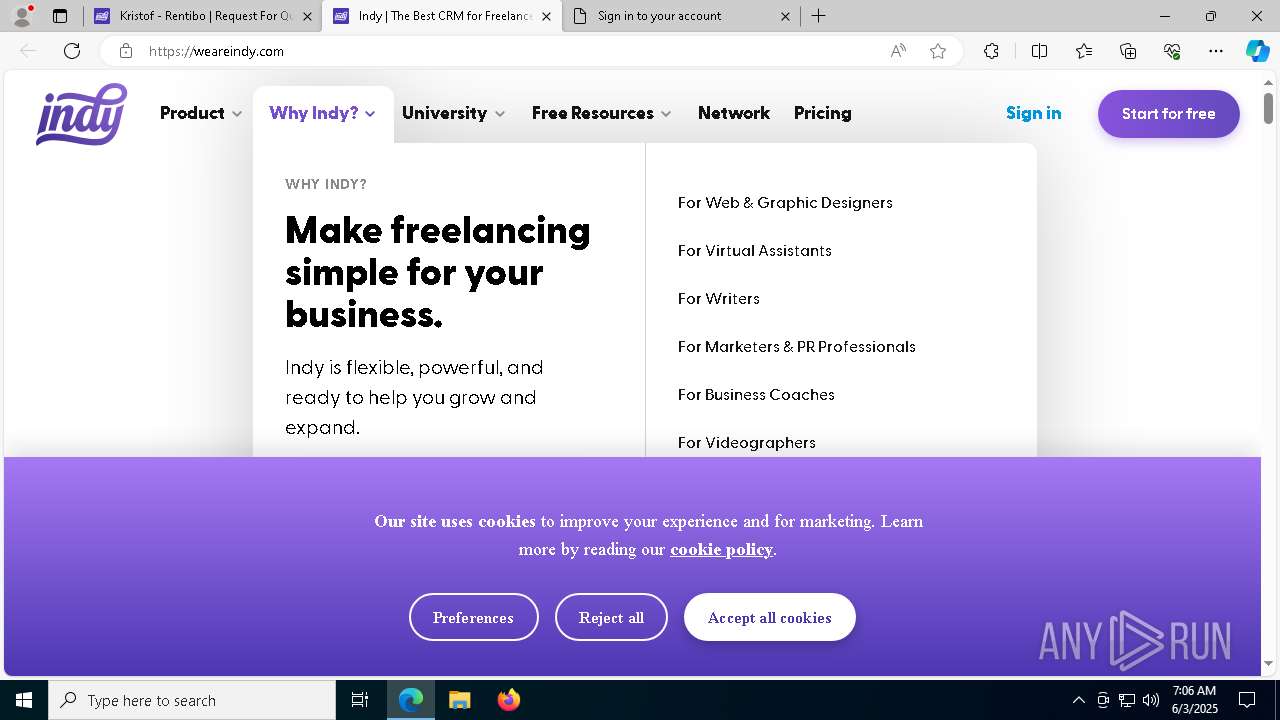Screen dimensions: 1280x720
Task: Click the taskbar clock and date
Action: tap(1194, 700)
